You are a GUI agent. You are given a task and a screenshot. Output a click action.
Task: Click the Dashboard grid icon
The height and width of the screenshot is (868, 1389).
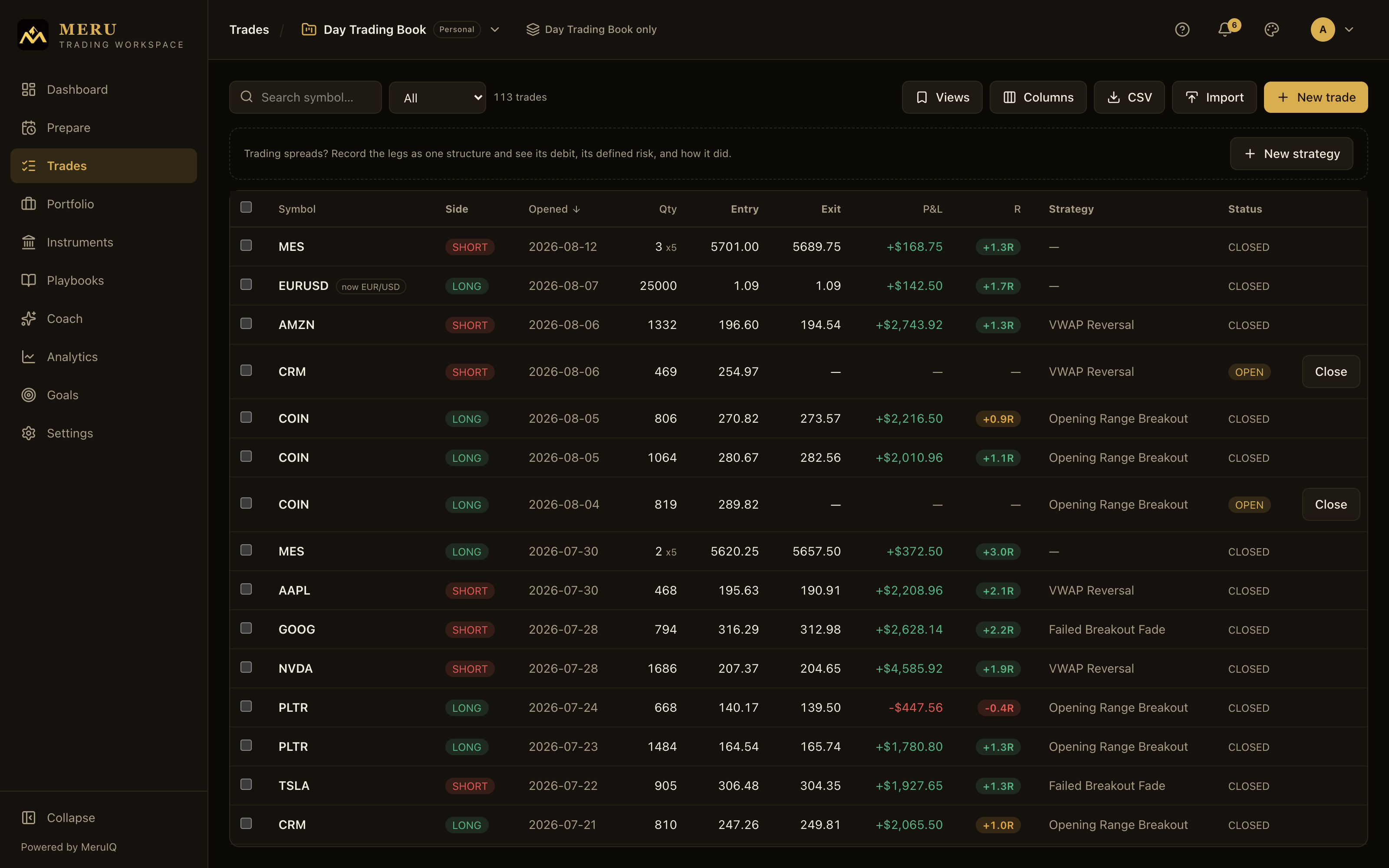coord(29,89)
